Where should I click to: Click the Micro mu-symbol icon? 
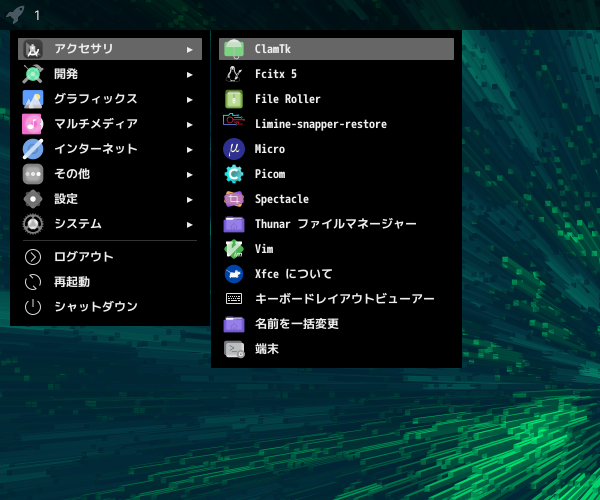click(x=234, y=149)
